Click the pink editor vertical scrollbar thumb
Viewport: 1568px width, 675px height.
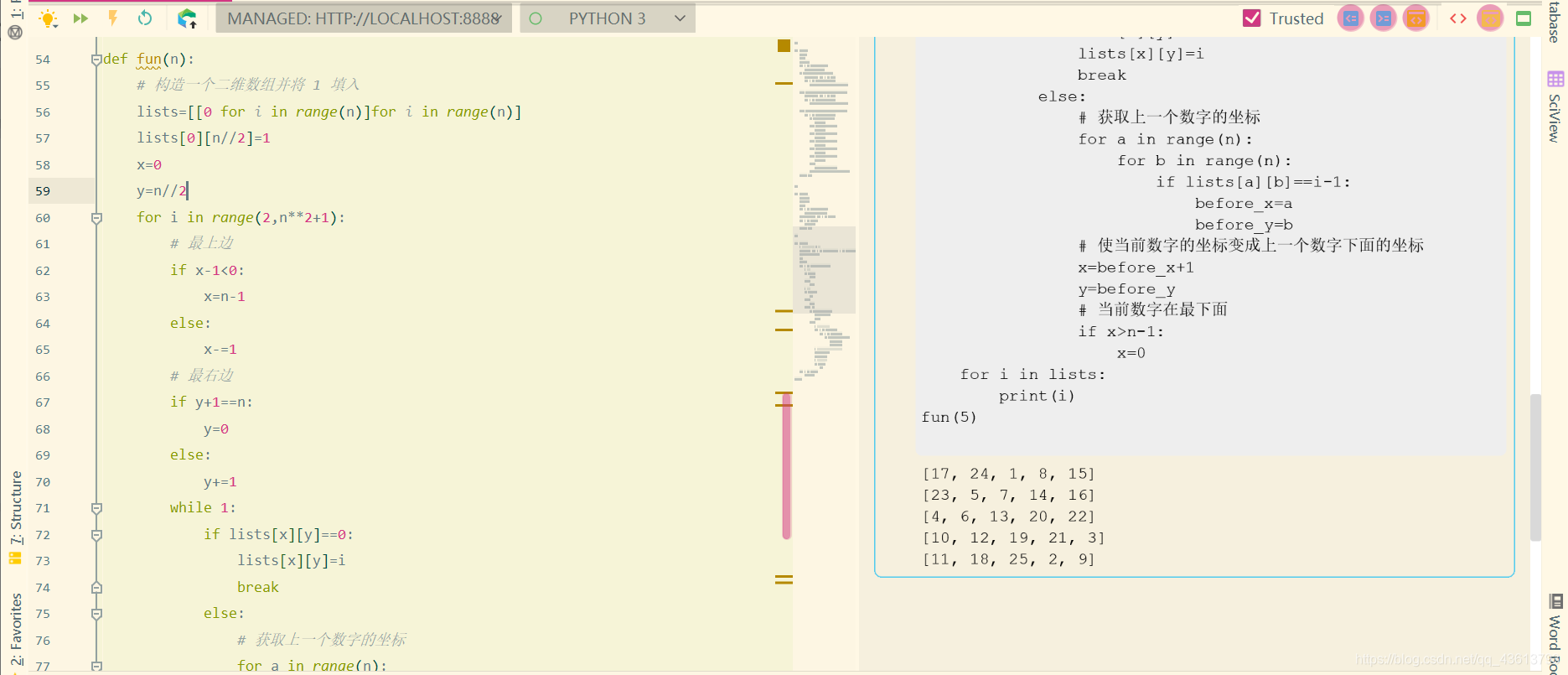[x=786, y=465]
